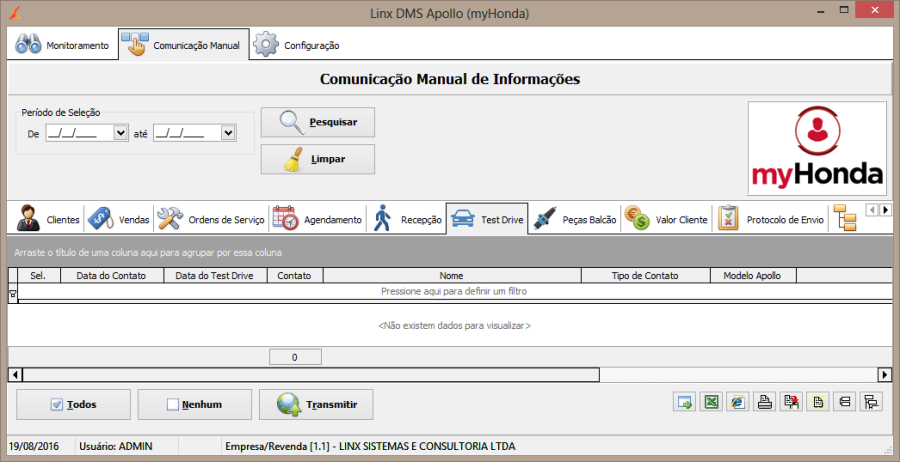
Task: Select the Vendas tab
Action: point(119,219)
